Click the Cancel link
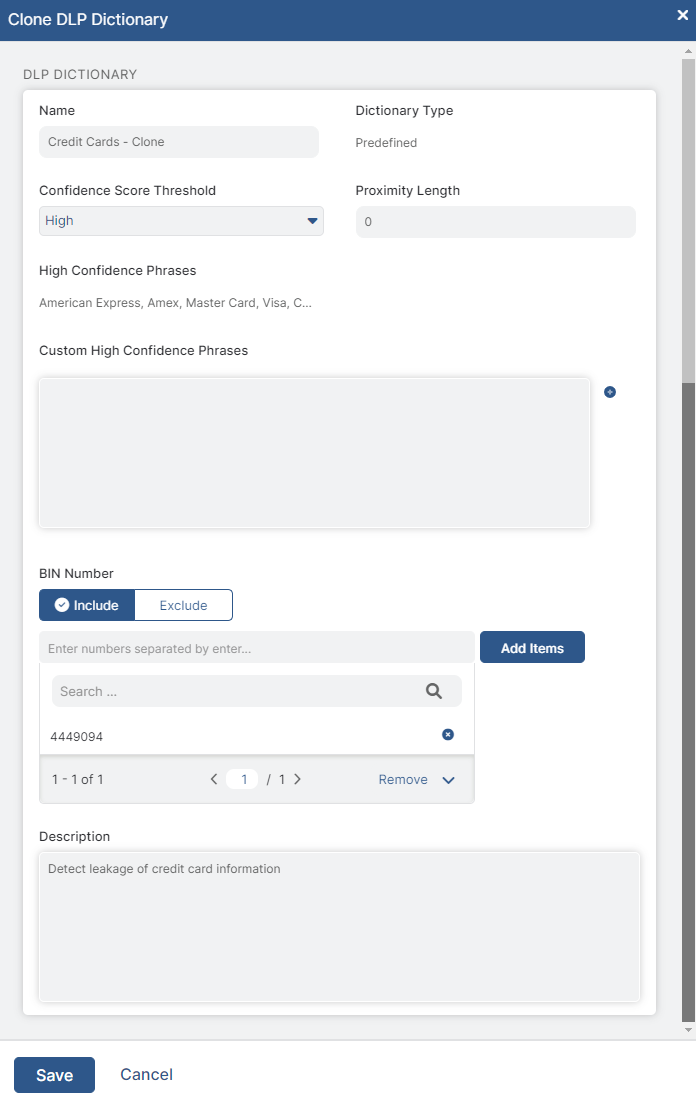This screenshot has height=1105, width=696. tap(146, 1074)
